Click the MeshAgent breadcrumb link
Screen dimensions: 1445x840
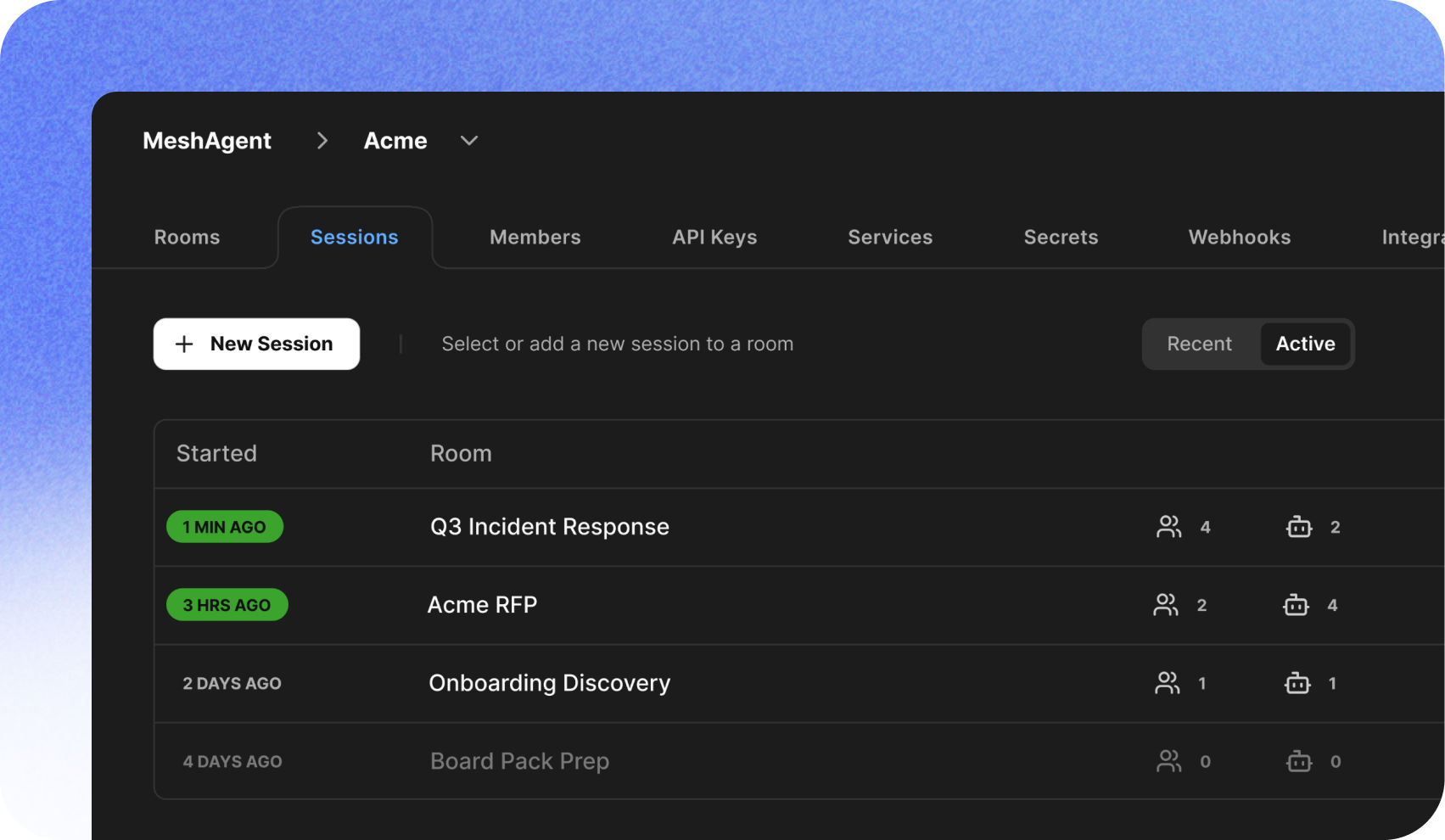[207, 141]
